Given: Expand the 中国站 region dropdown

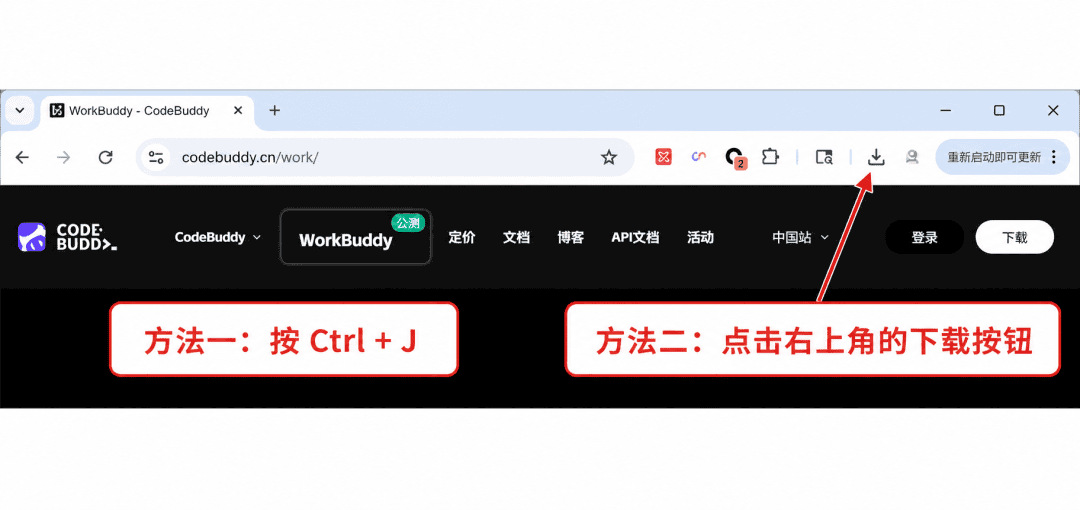Looking at the screenshot, I should (x=800, y=237).
